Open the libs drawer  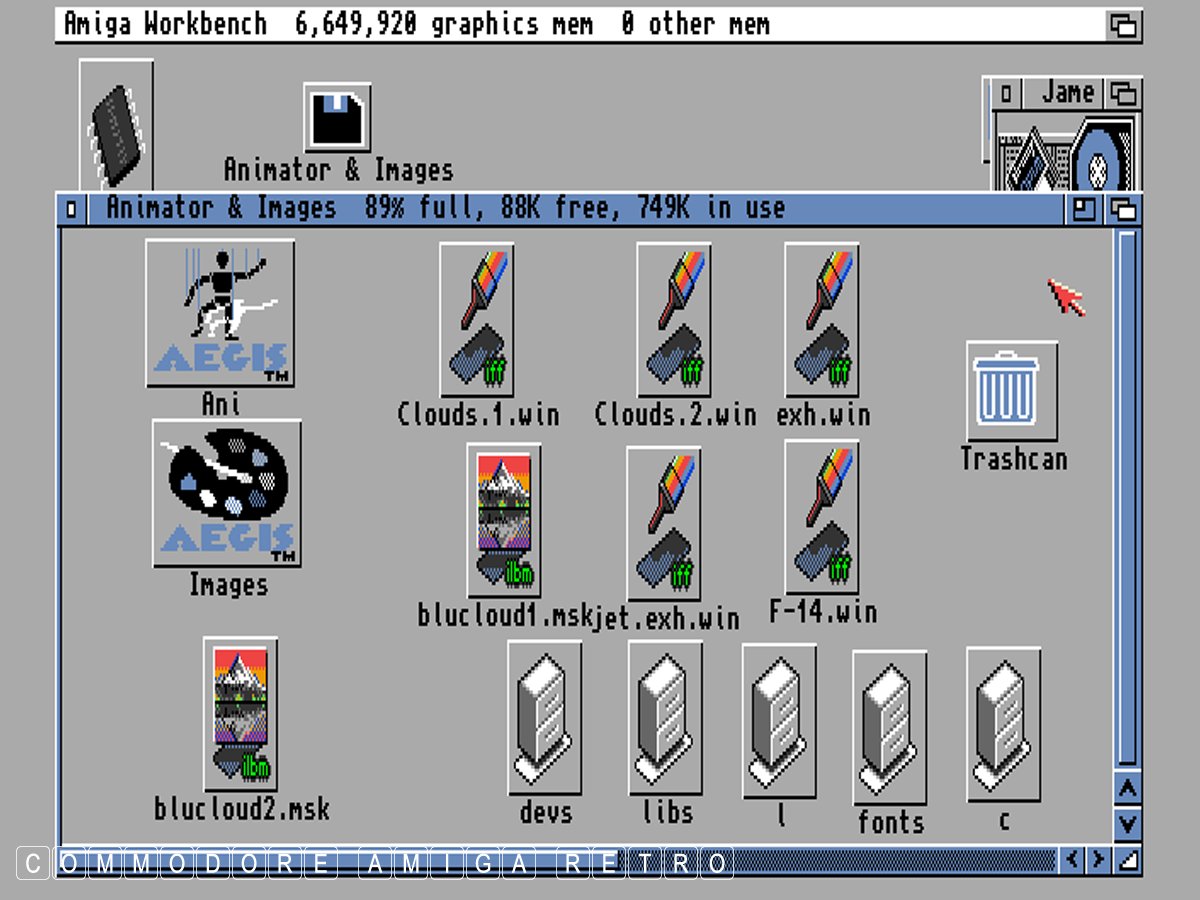(666, 718)
